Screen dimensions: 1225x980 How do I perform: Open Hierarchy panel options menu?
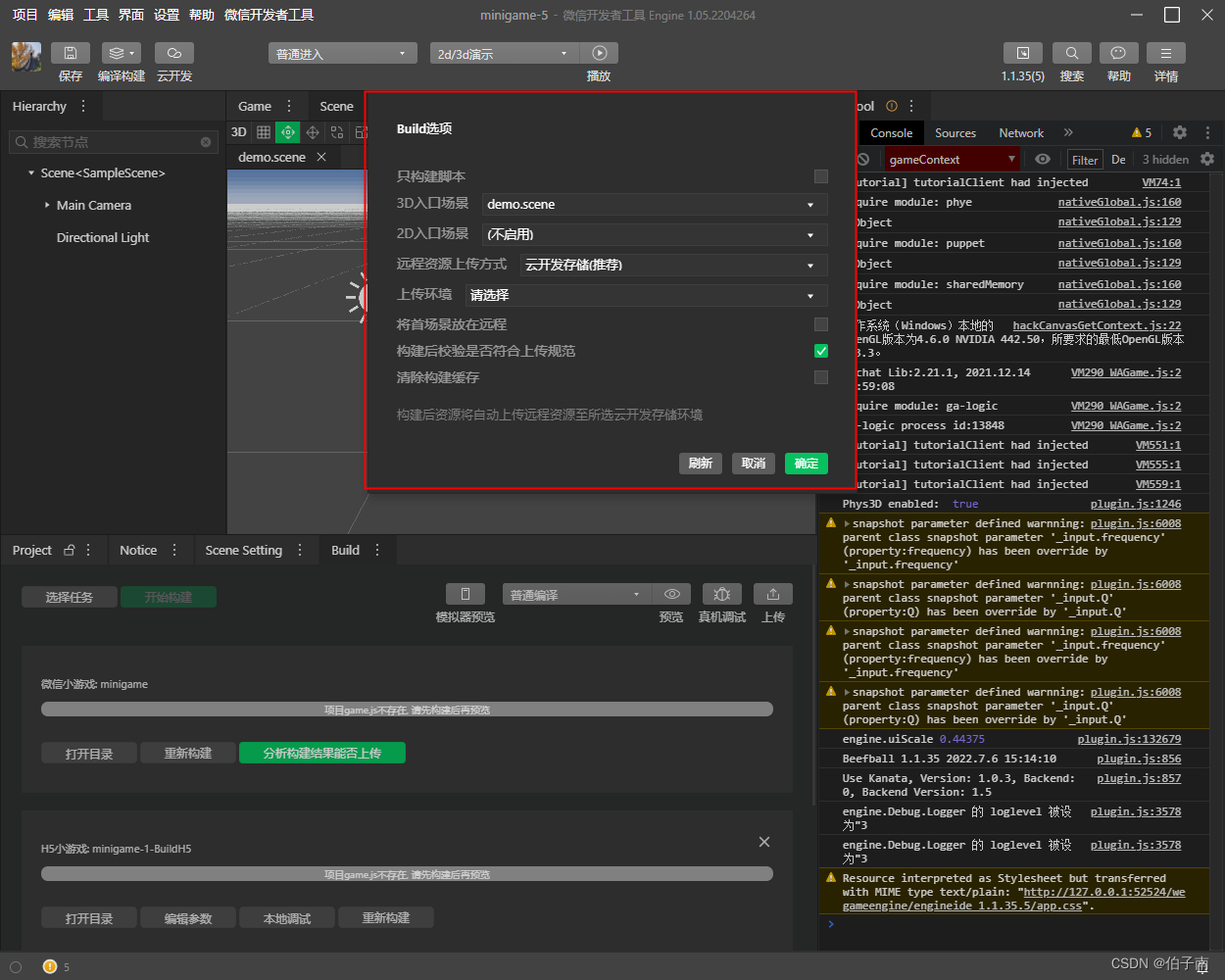83,106
